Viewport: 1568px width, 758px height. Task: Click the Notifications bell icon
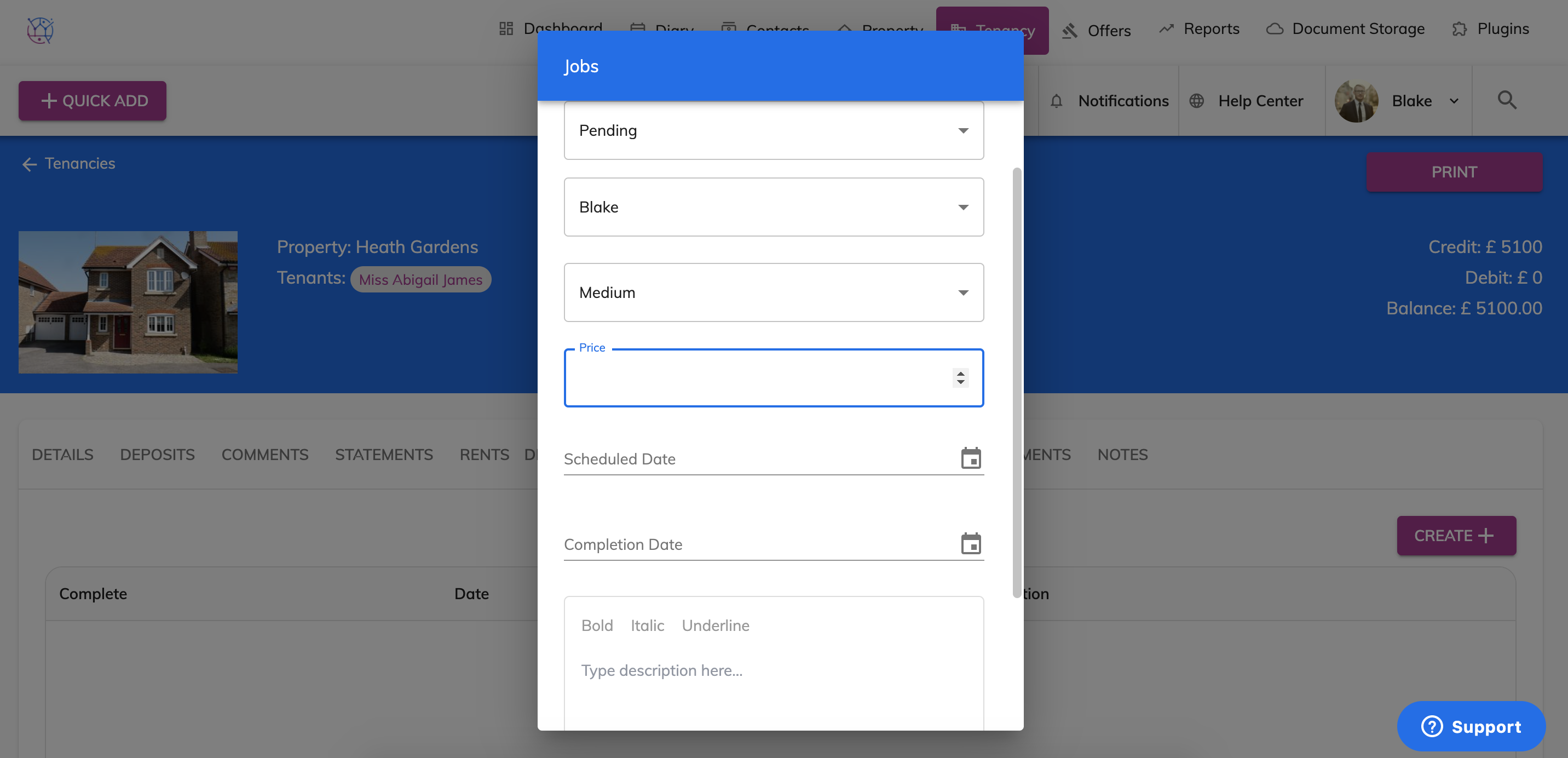(x=1056, y=101)
